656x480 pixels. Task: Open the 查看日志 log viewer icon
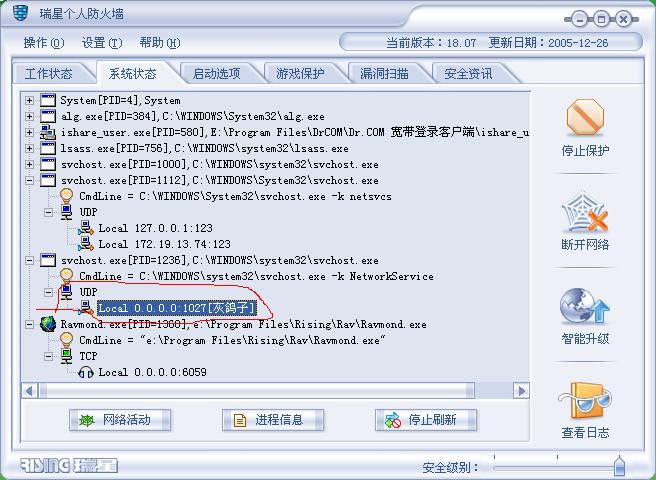tap(585, 401)
